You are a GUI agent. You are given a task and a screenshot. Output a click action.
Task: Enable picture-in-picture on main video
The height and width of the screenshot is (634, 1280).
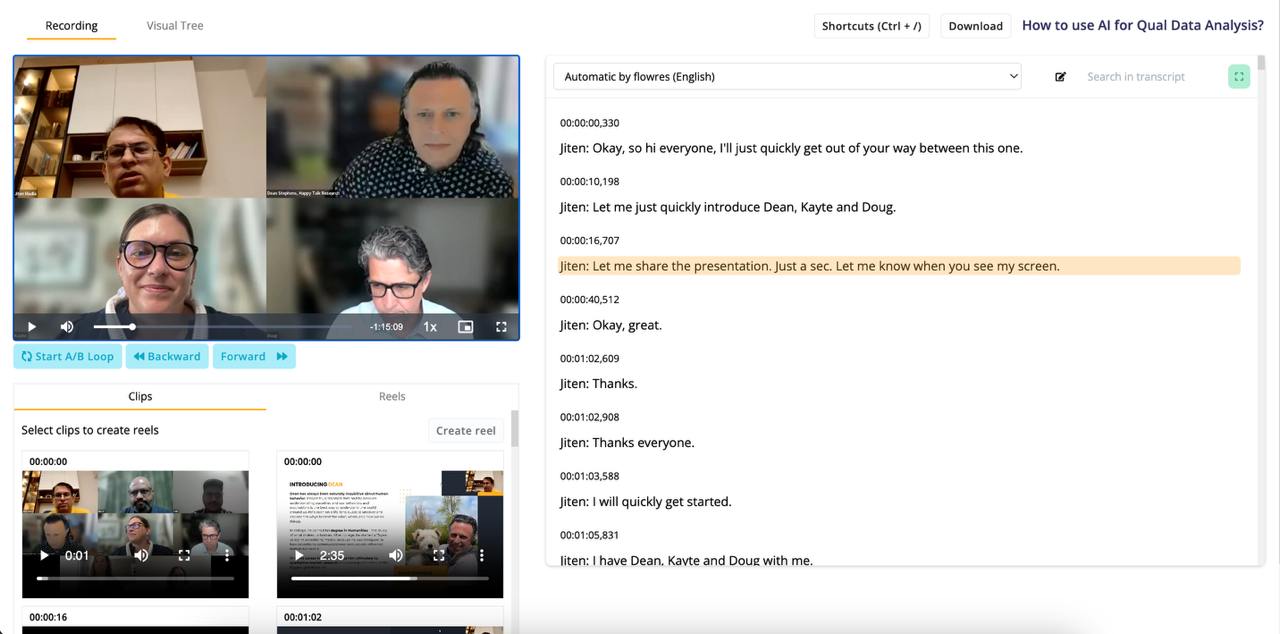click(465, 327)
